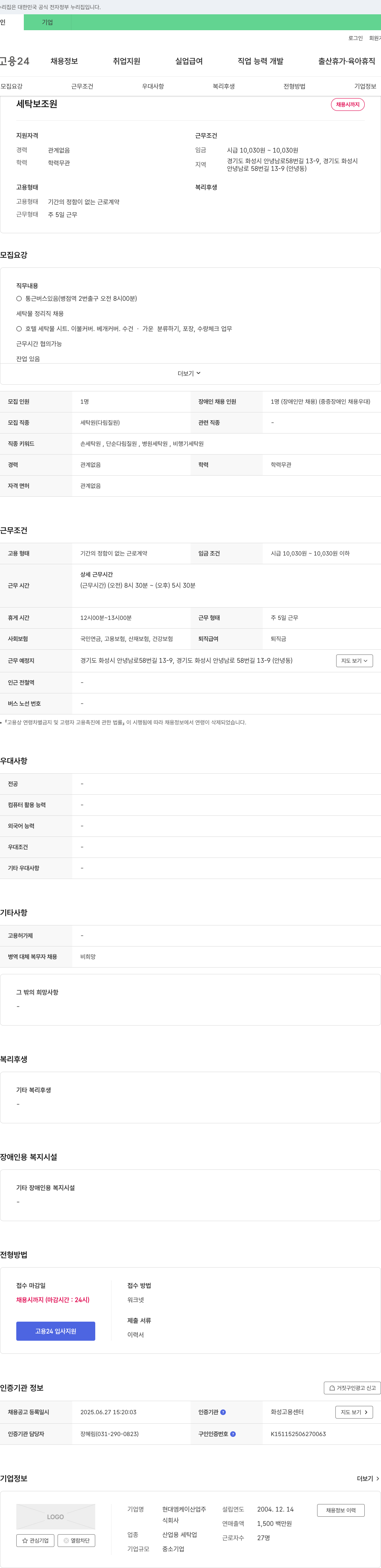381x1568 pixels.
Task: Open 지도 보기 for 화성고용센터
Action: tap(354, 1412)
